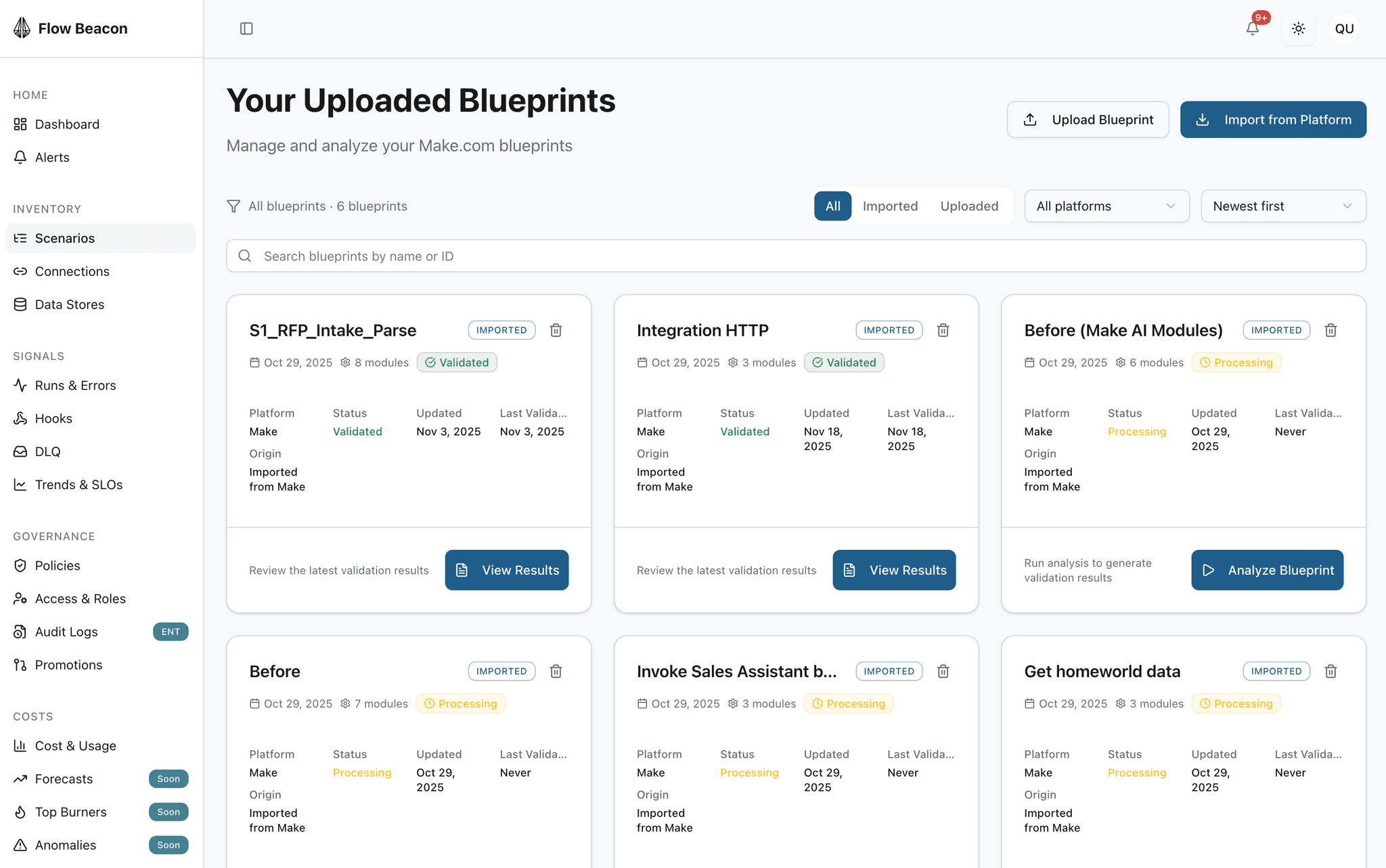Screen dimensions: 1386x868
Task: Open the All platforms dropdown
Action: coord(1106,206)
